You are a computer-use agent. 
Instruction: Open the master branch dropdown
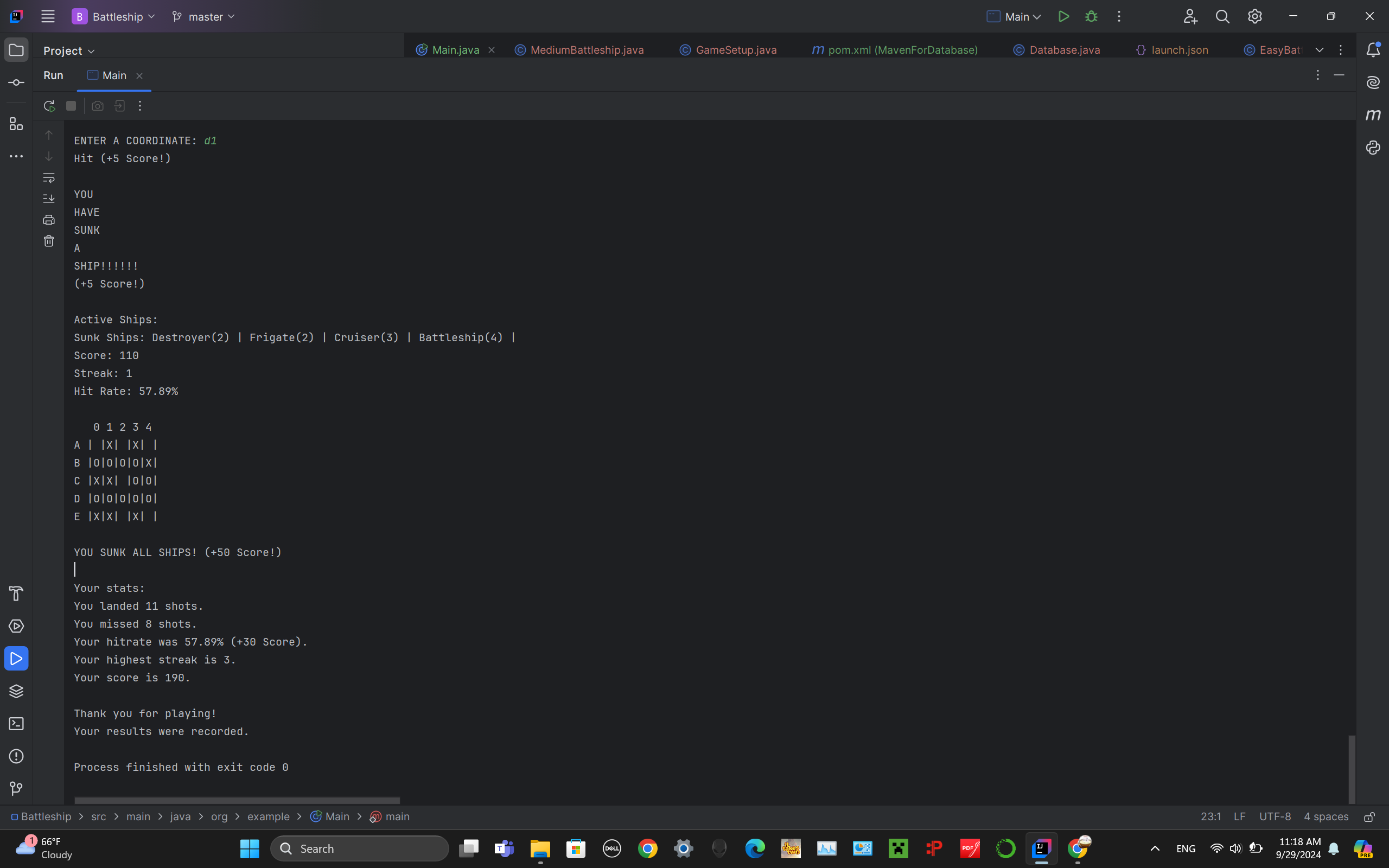204,17
